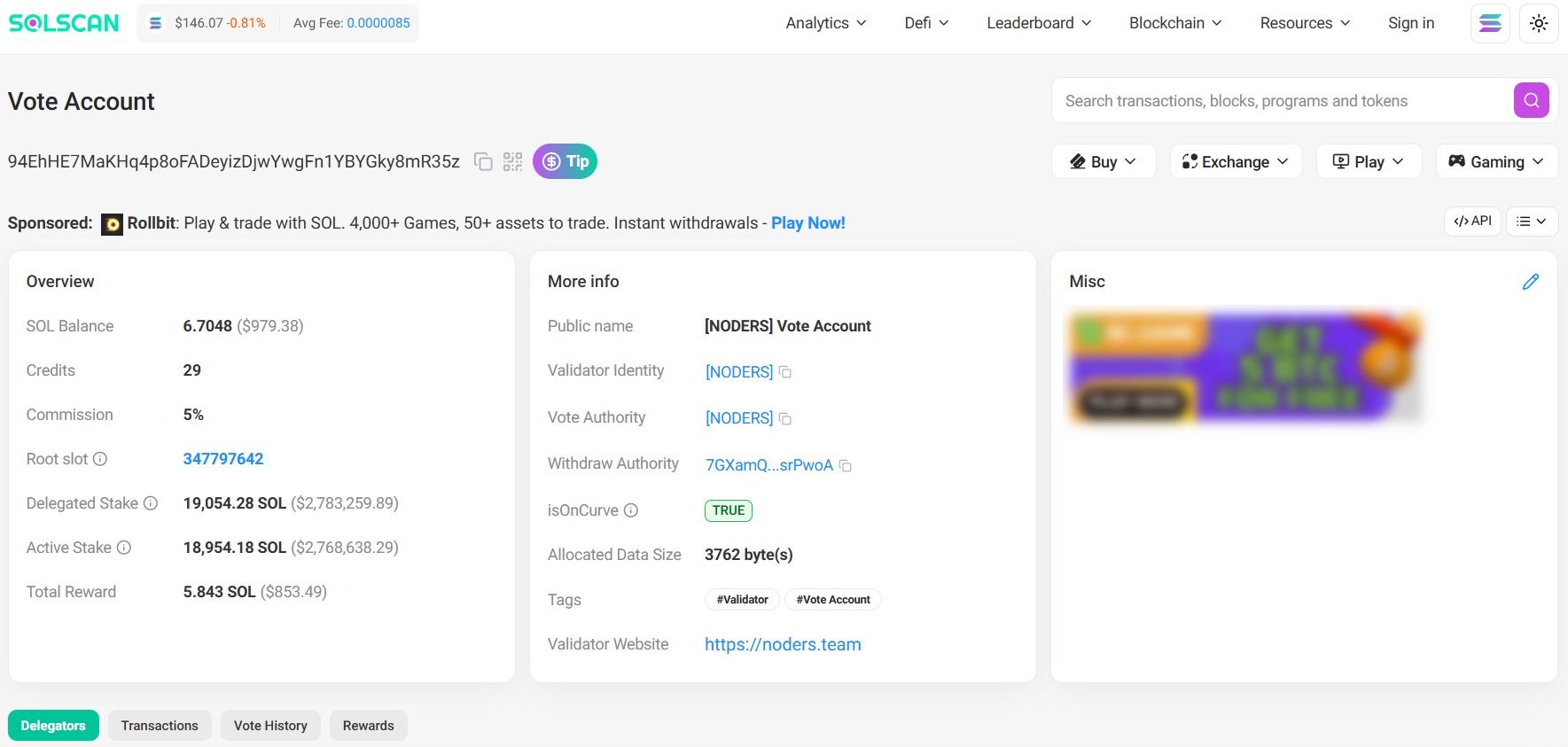Image resolution: width=1568 pixels, height=747 pixels.
Task: Copy the vote account address
Action: point(483,161)
